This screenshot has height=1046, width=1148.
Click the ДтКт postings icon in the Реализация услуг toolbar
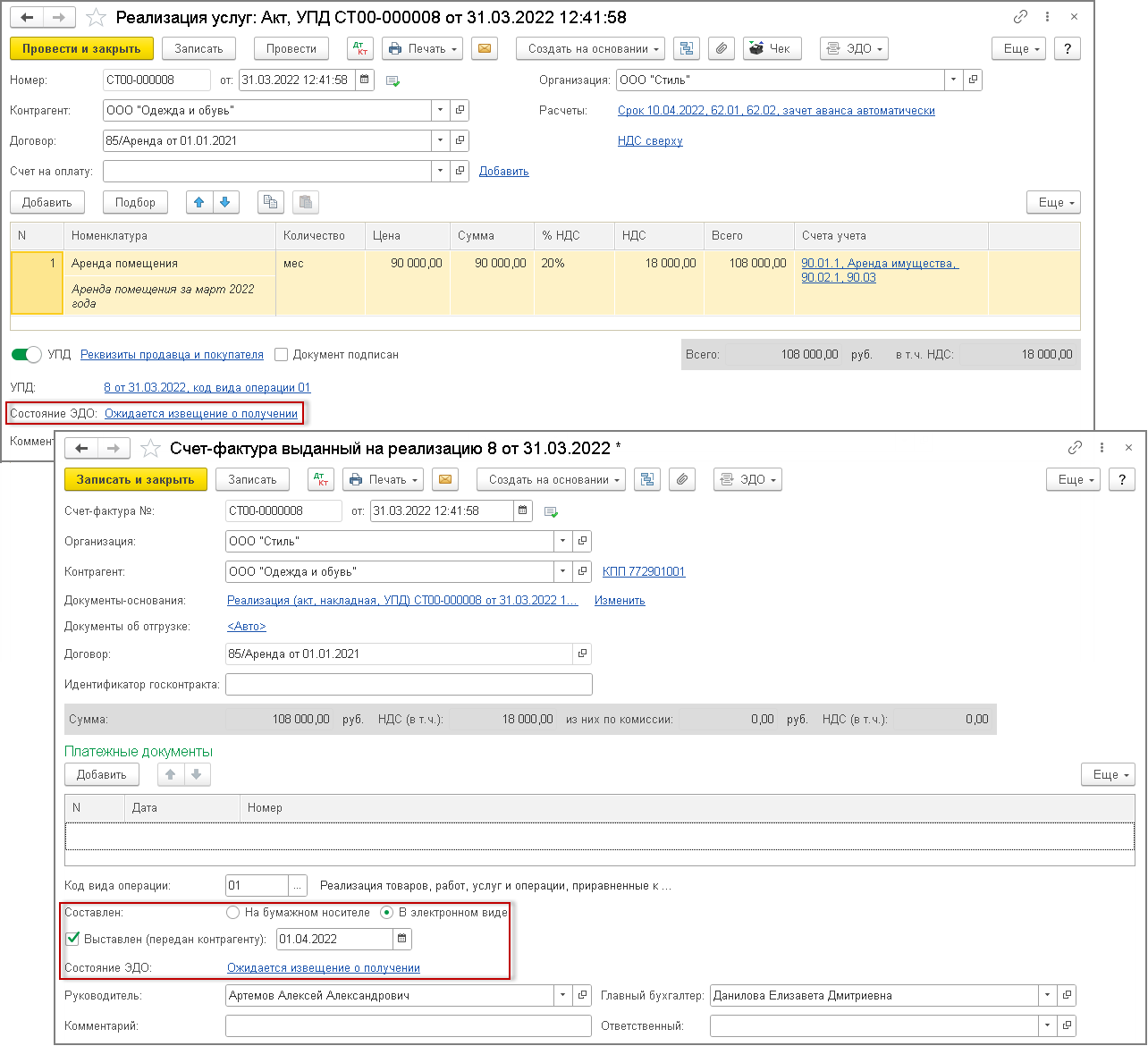pos(359,48)
